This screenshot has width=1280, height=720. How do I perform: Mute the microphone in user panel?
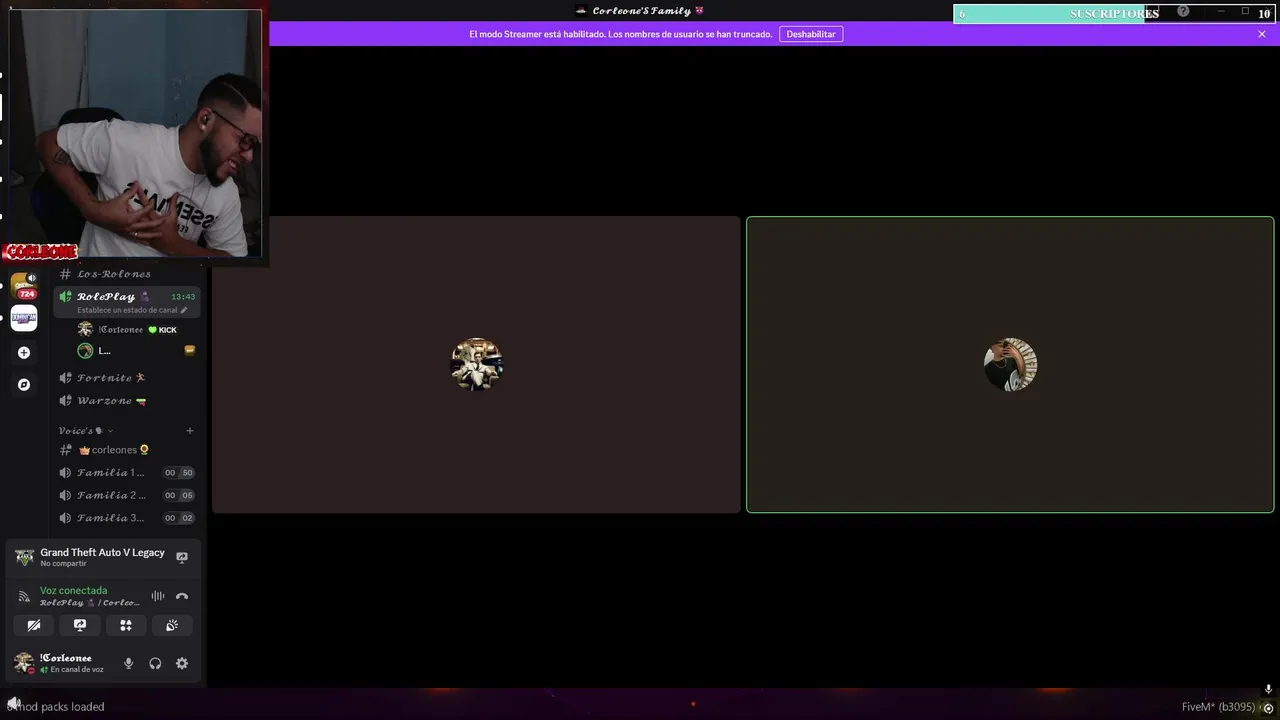tap(128, 663)
